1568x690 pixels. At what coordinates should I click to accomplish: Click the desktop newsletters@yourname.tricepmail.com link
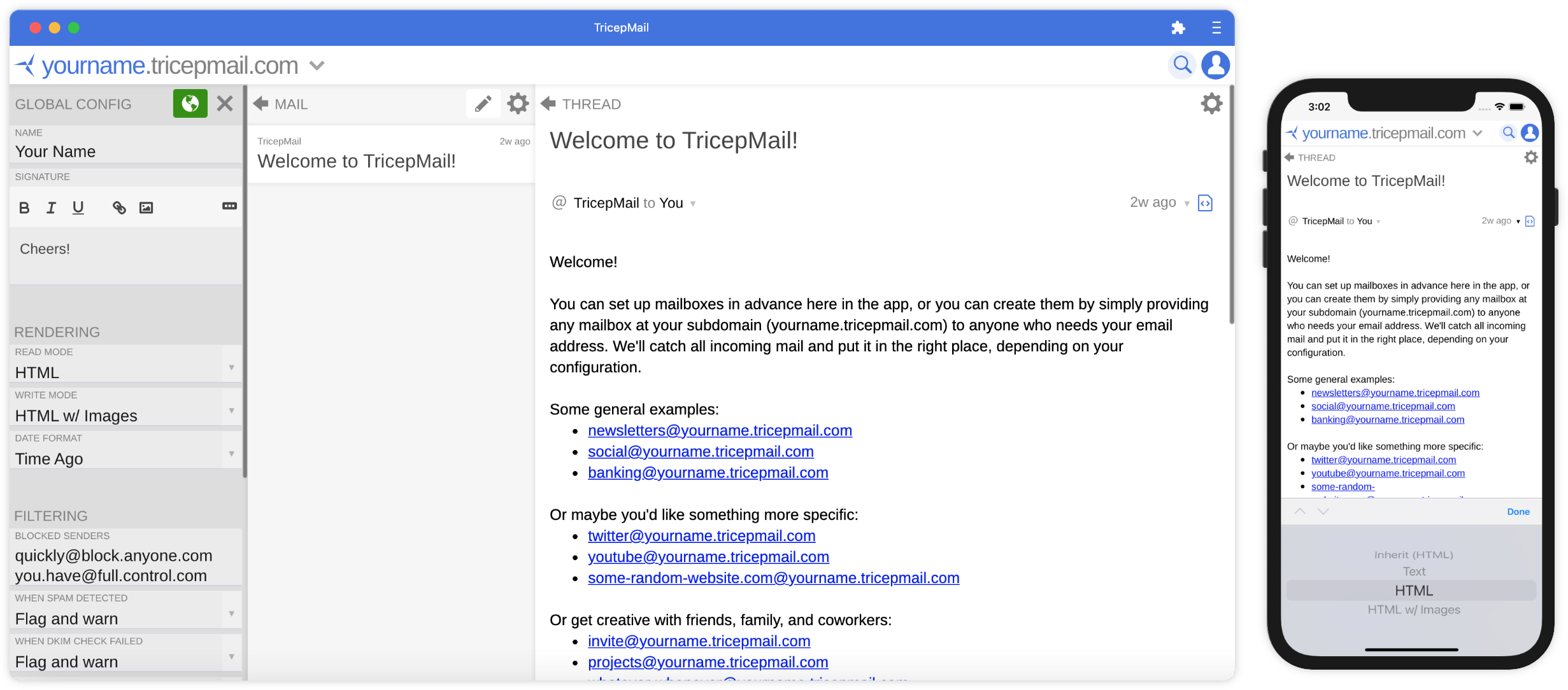[x=720, y=431]
